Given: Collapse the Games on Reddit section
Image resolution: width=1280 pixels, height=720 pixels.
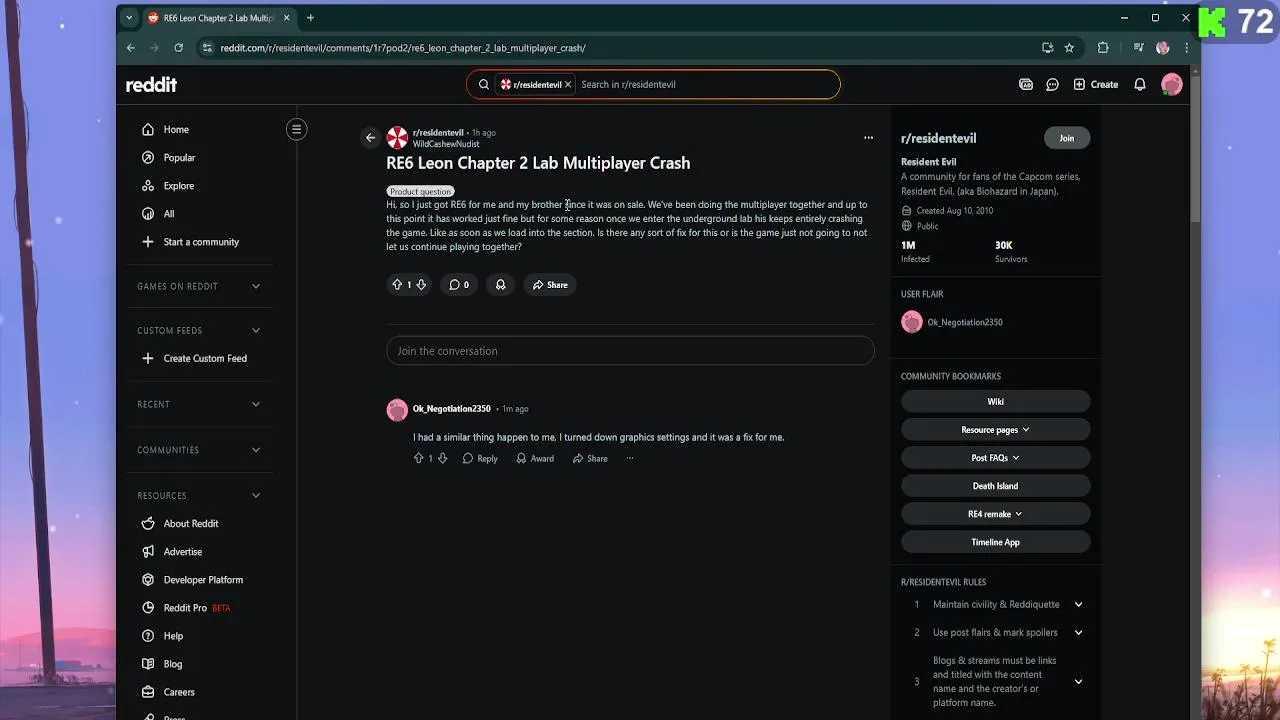Looking at the screenshot, I should pos(200,286).
